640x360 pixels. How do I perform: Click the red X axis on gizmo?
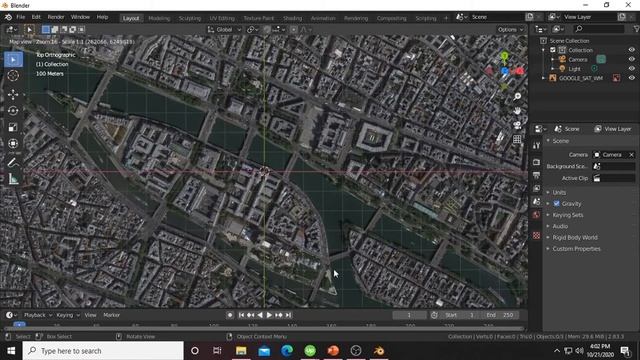point(519,71)
